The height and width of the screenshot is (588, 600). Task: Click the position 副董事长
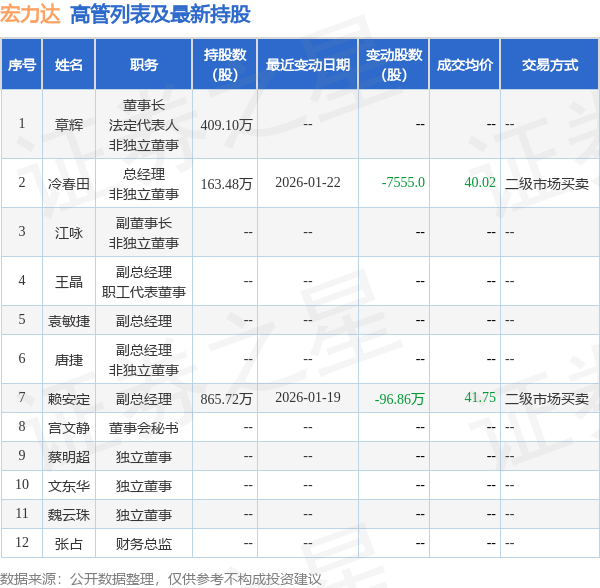[143, 223]
